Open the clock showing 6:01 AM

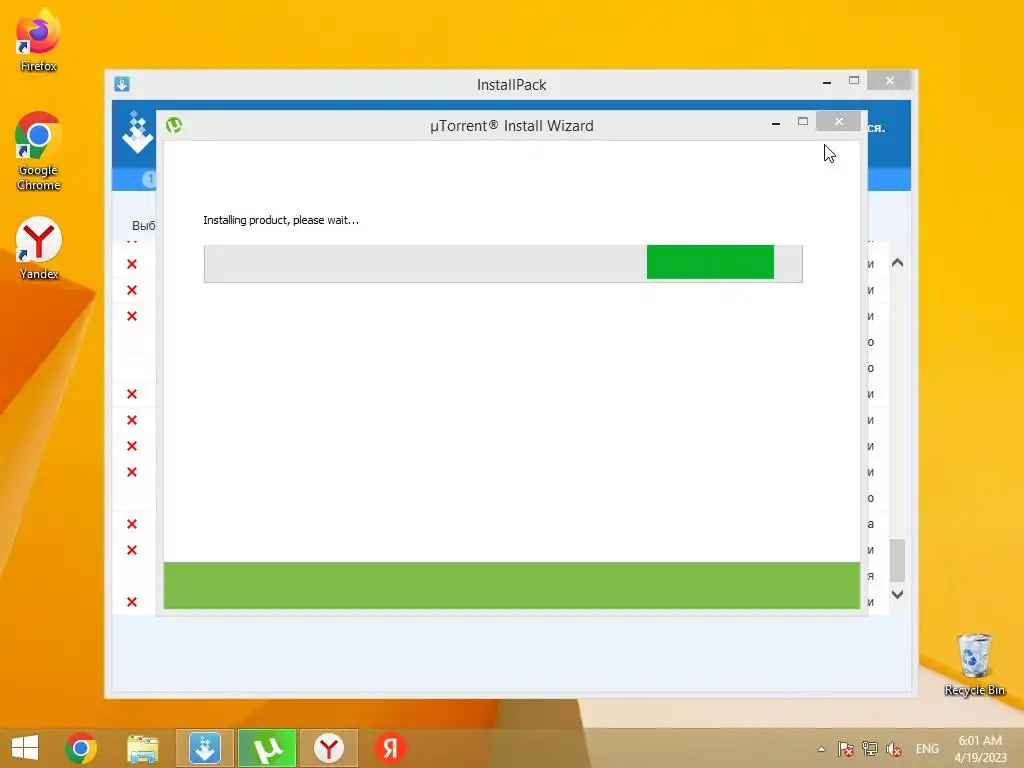click(980, 748)
